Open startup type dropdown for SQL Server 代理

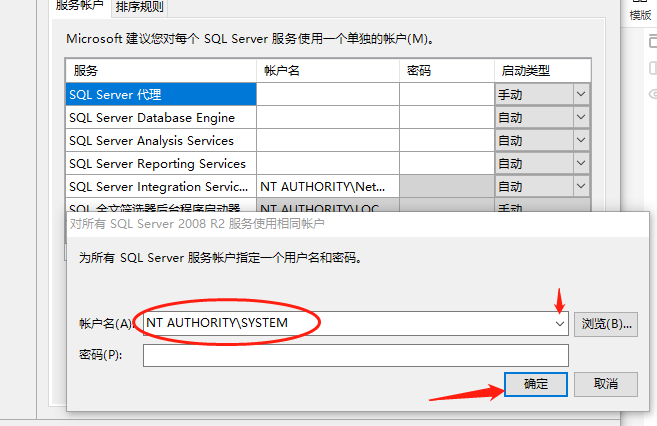581,94
